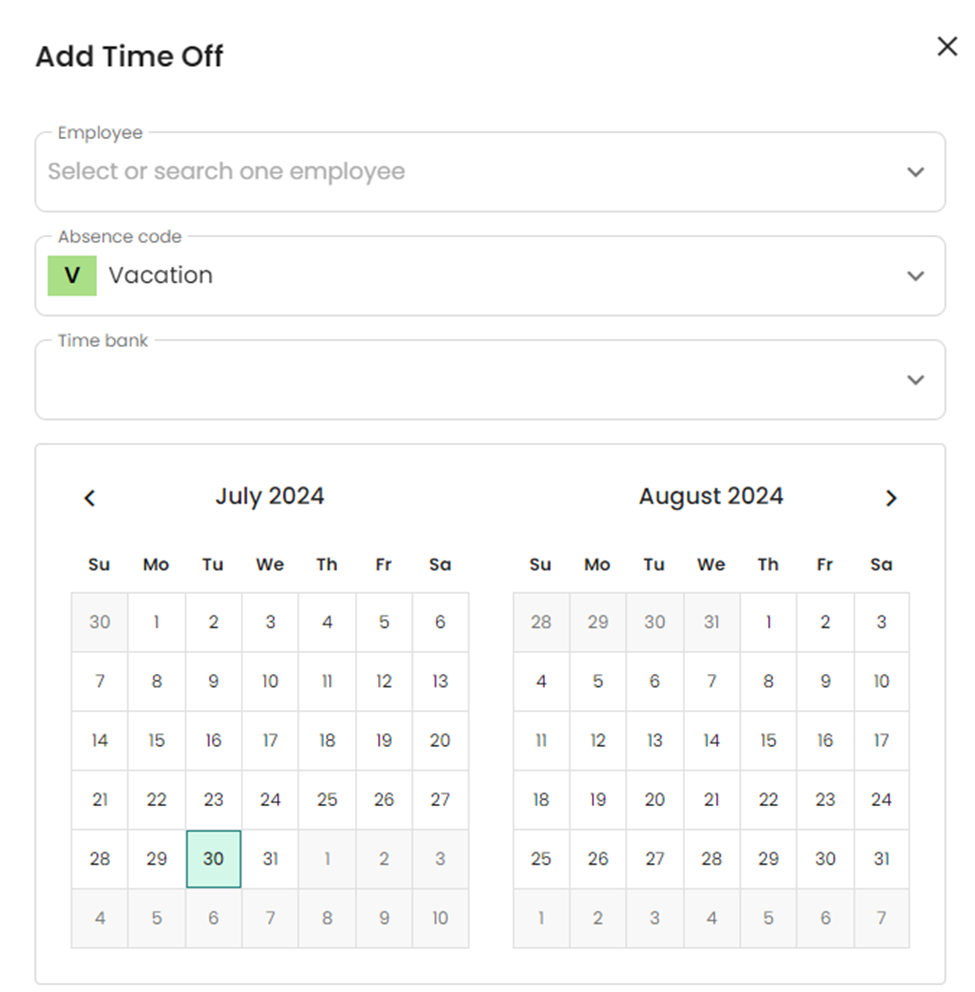Expand the Time bank dropdown

915,379
